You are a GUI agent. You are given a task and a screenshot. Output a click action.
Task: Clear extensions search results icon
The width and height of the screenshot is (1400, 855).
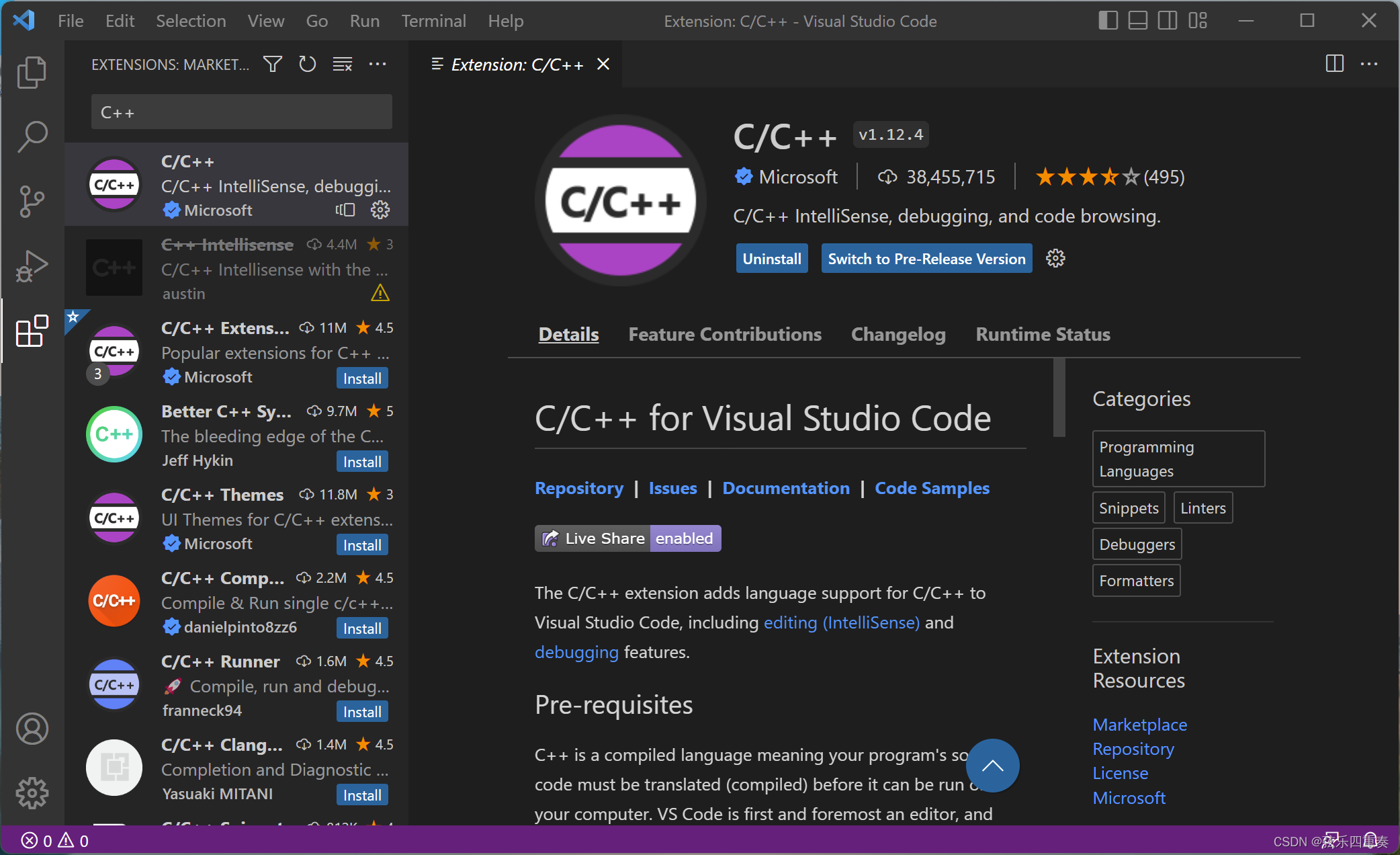pos(343,65)
